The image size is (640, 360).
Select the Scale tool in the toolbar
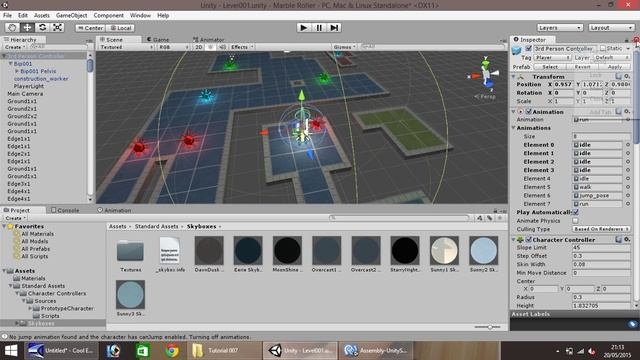[57, 27]
